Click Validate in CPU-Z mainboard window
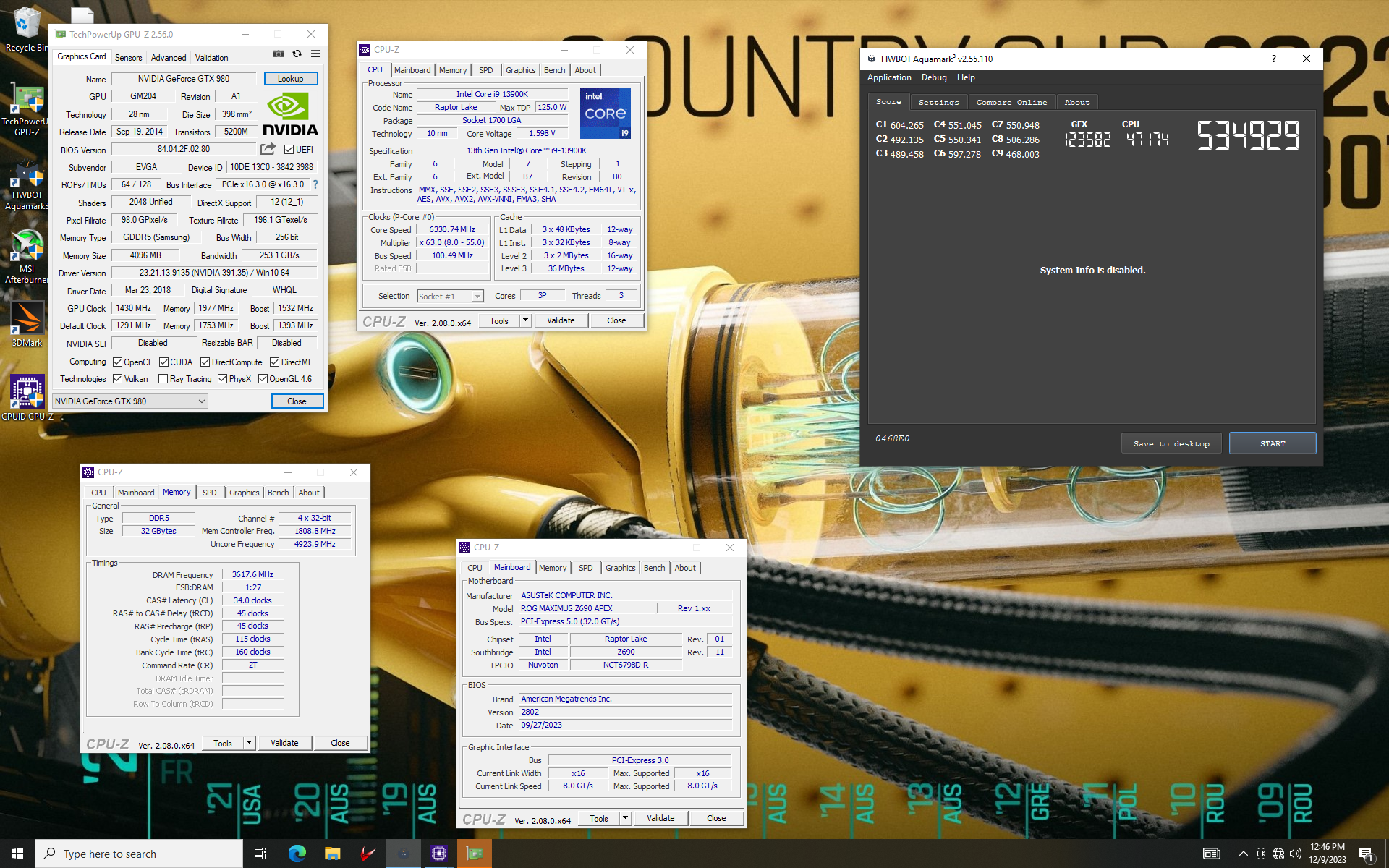 click(x=660, y=818)
